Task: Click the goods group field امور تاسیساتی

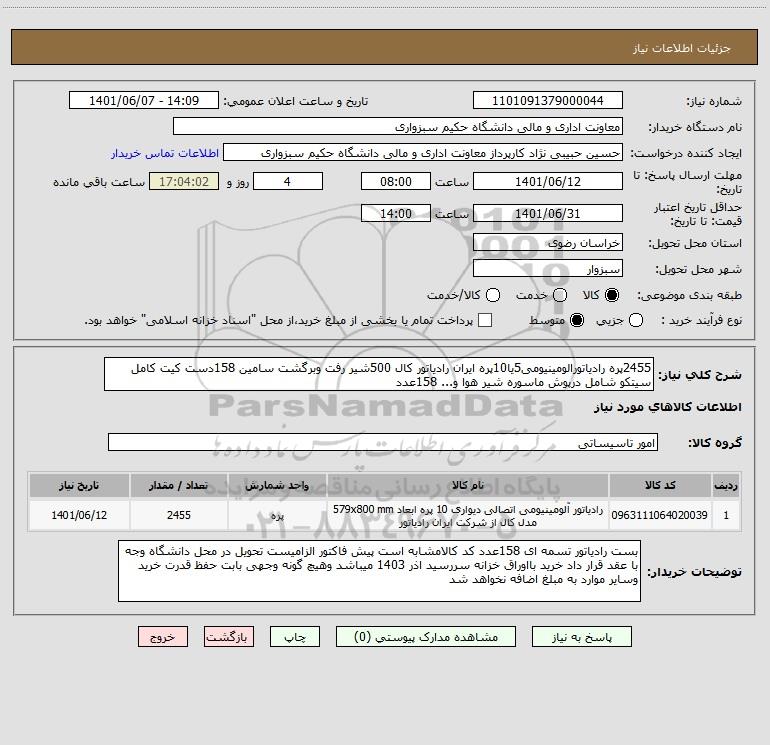Action: [383, 442]
